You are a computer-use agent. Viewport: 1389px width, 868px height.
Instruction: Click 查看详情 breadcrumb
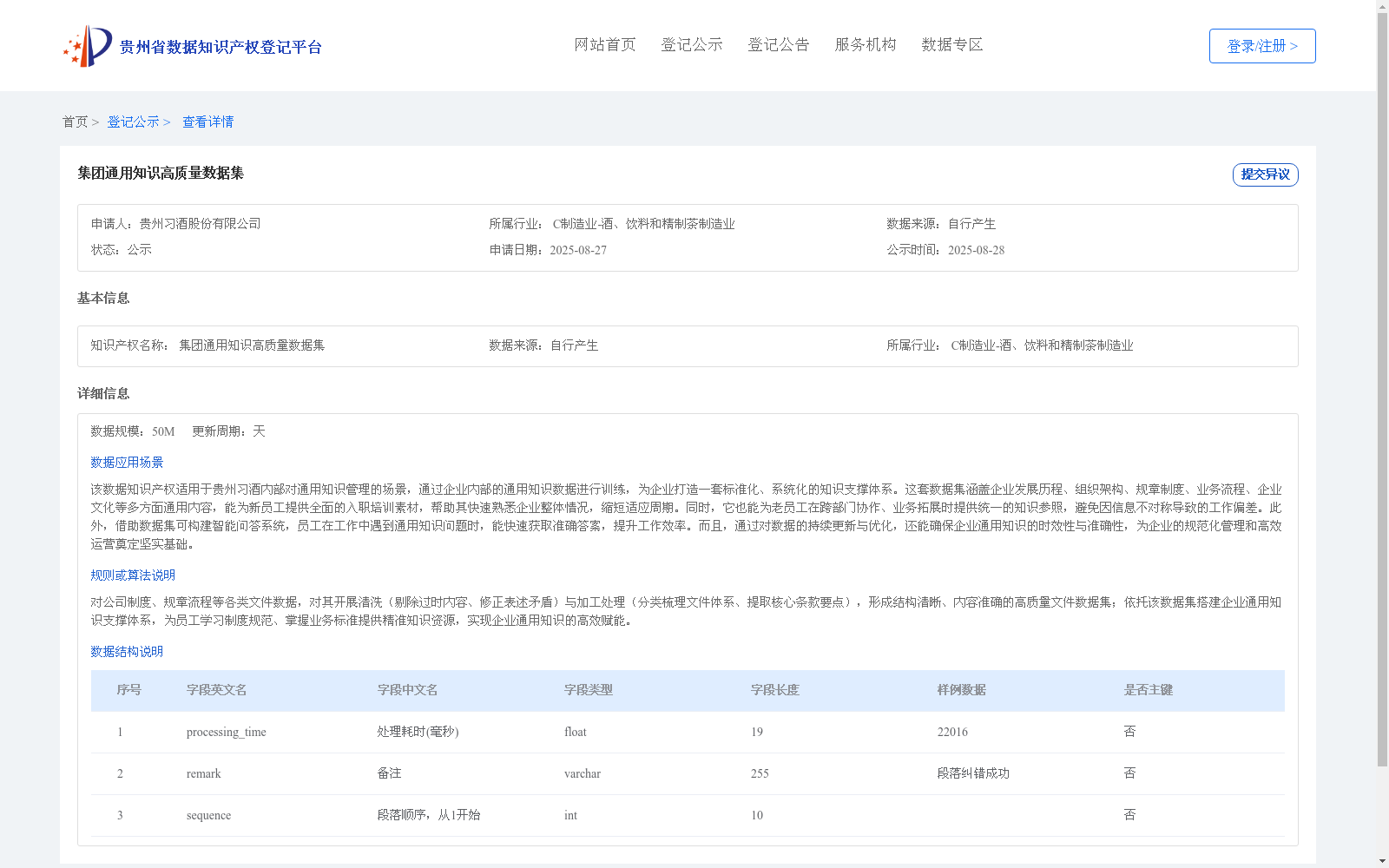click(207, 122)
